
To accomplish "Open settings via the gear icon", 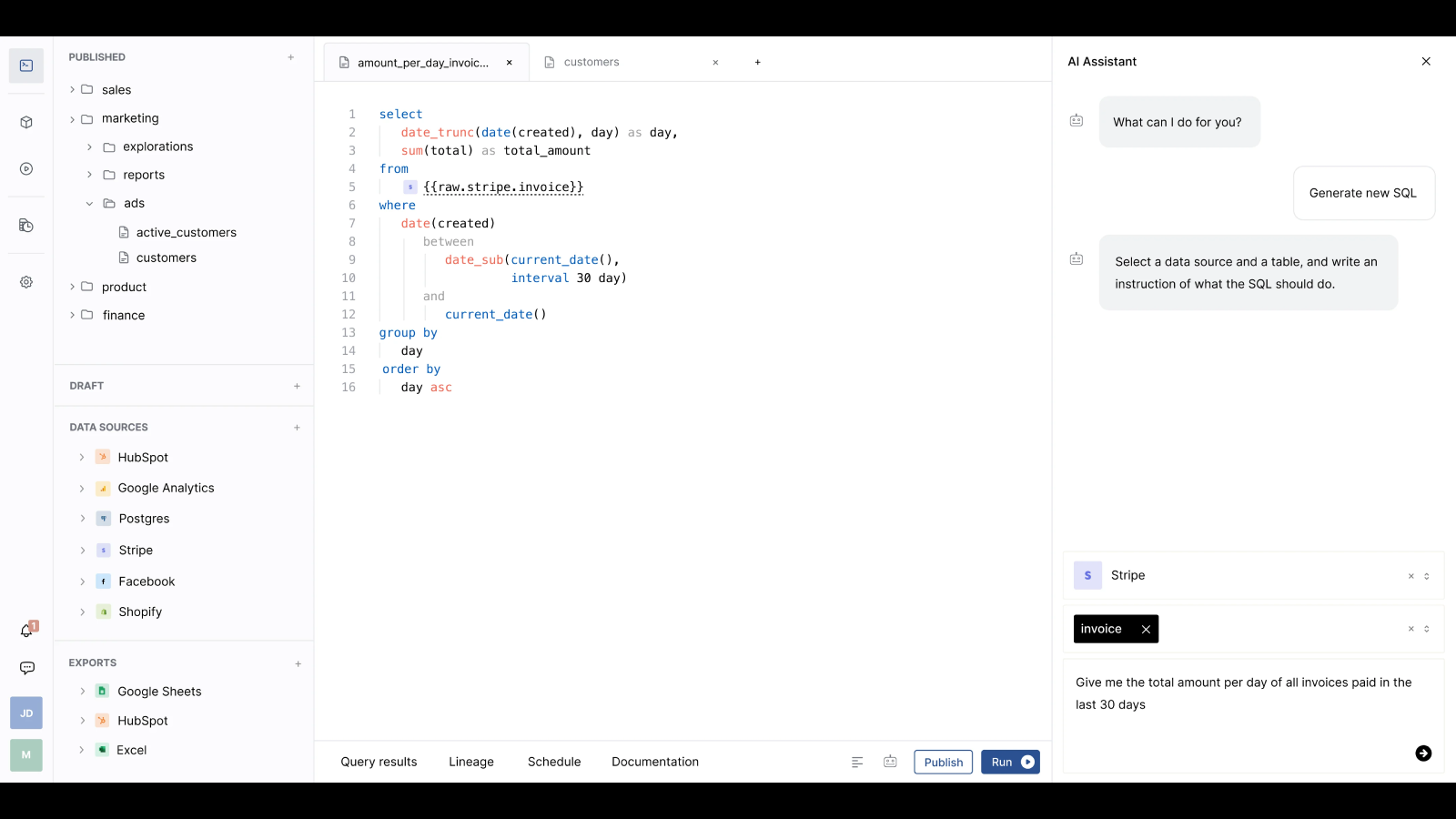I will 25,282.
